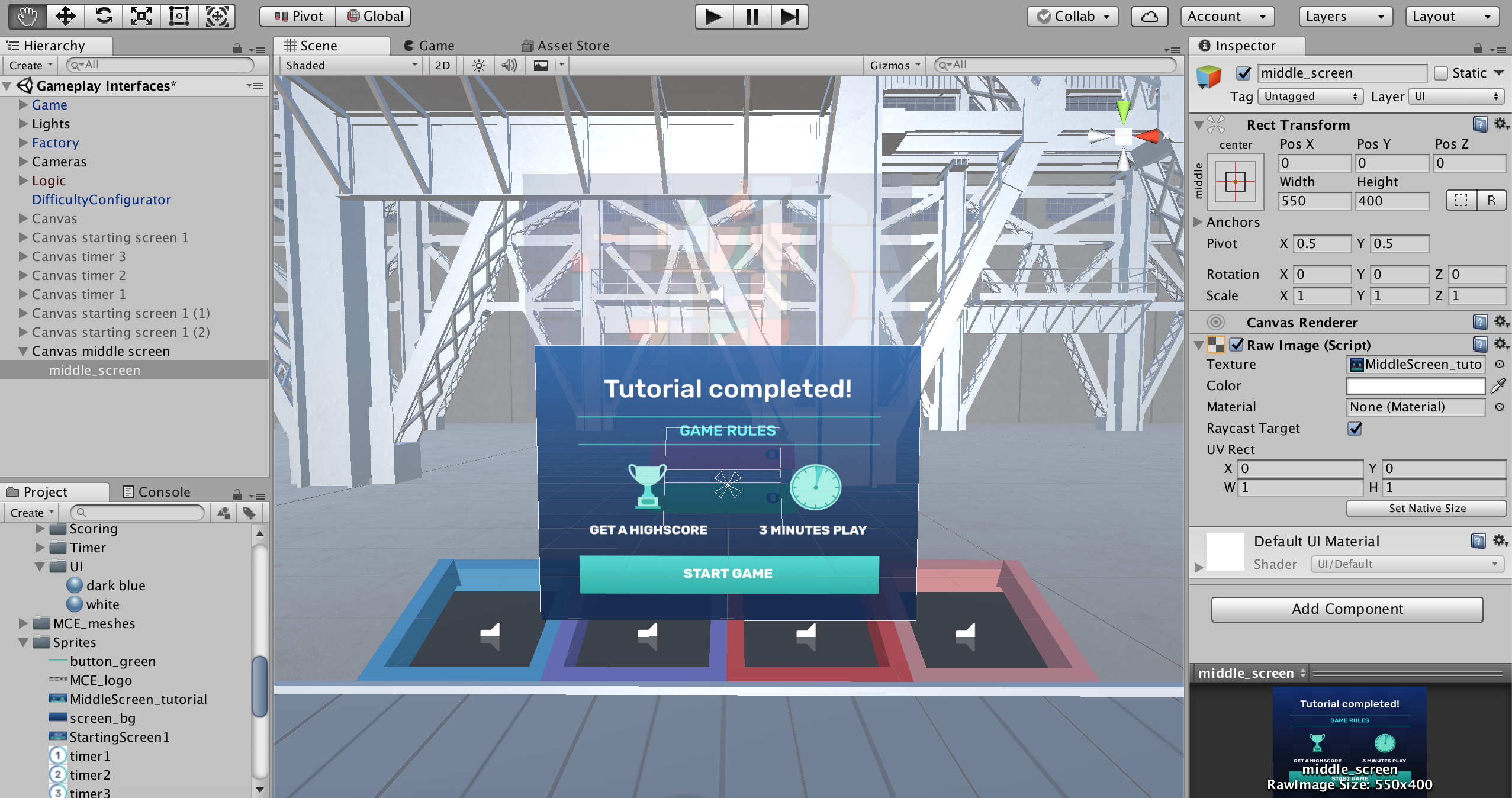This screenshot has height=798, width=1512.
Task: Click the white Color swatch field
Action: 1416,386
